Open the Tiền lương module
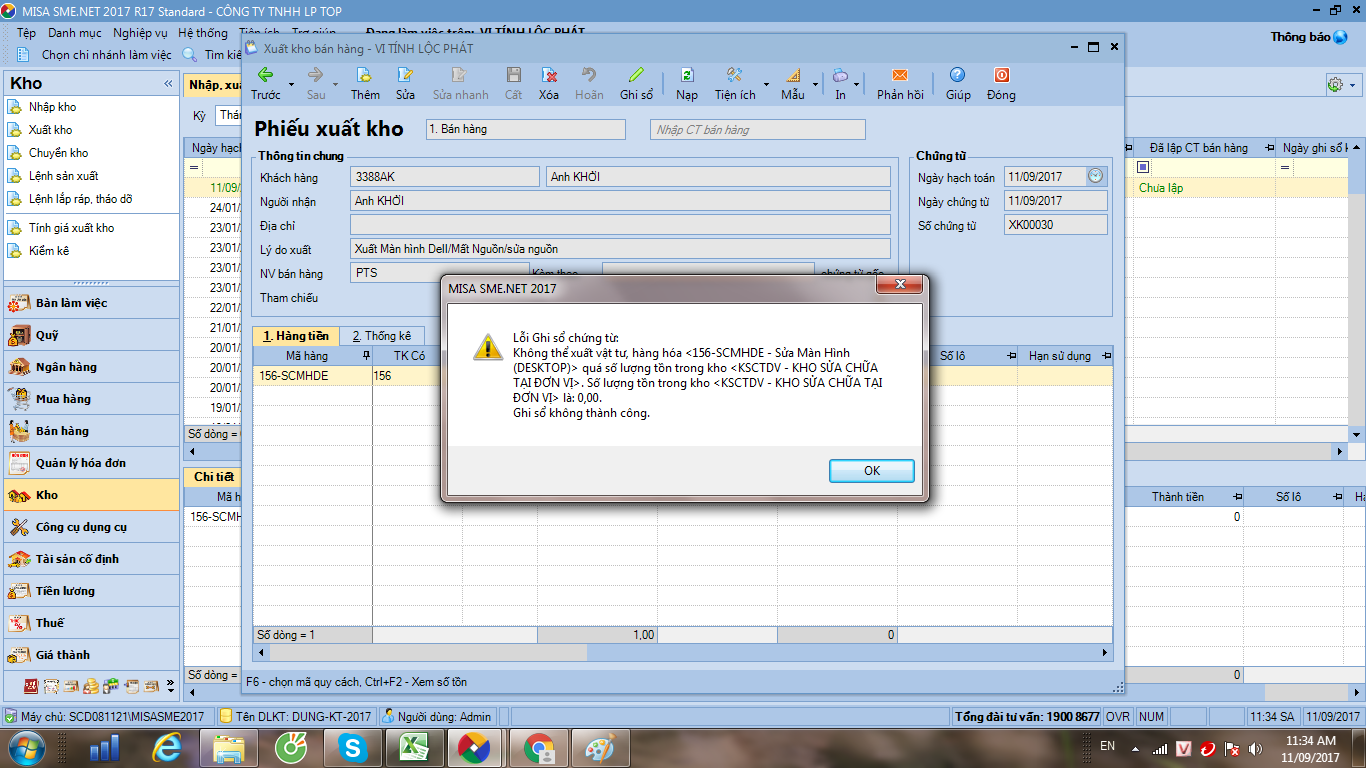This screenshot has width=1366, height=768. pos(92,591)
